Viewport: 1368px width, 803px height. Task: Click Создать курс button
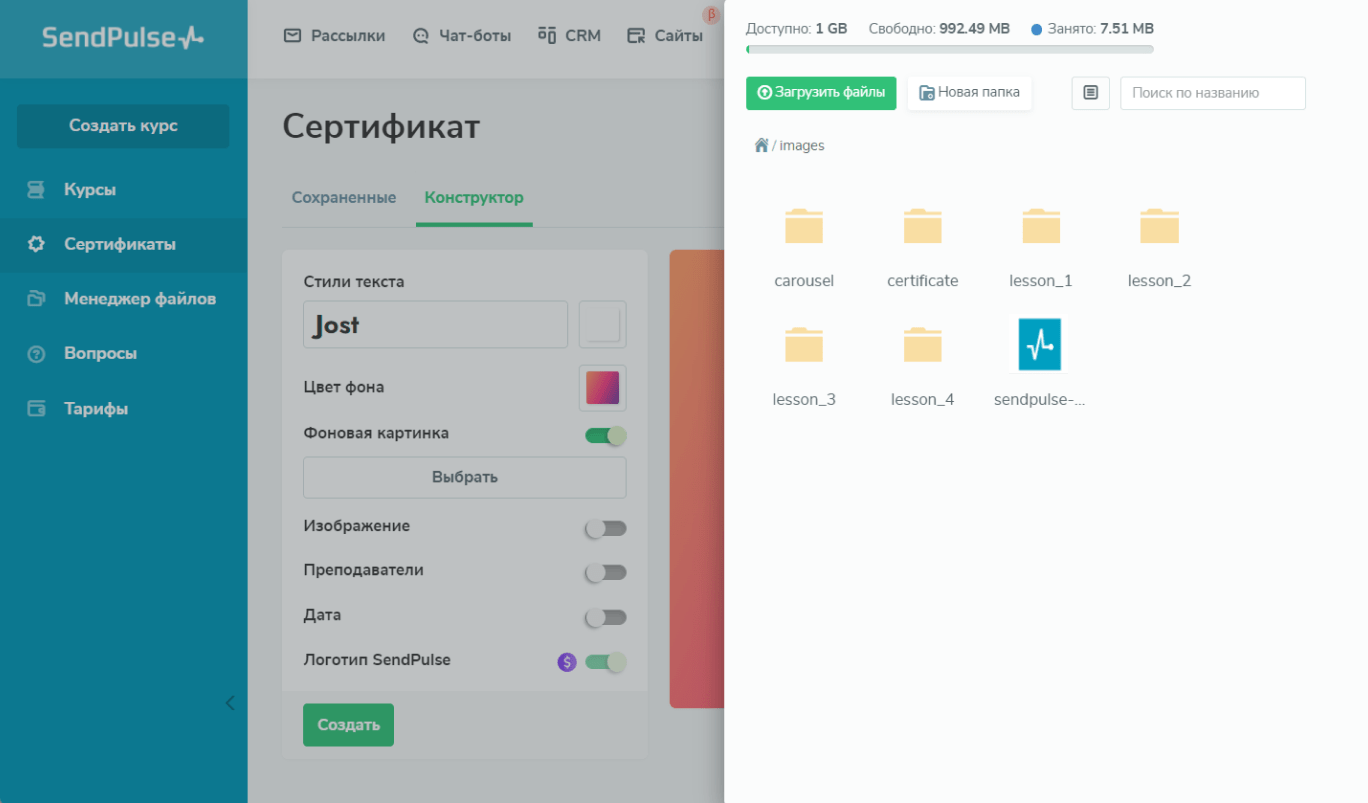[123, 126]
